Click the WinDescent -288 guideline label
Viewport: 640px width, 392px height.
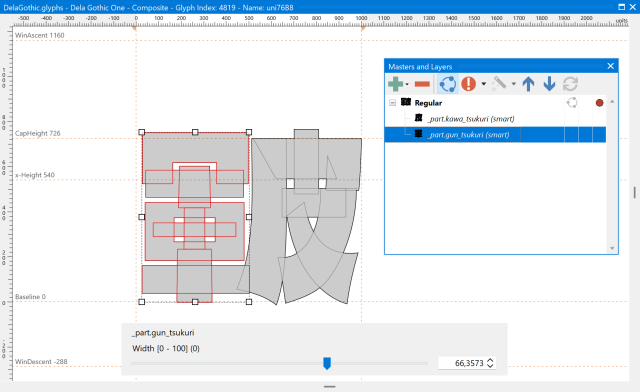coord(41,362)
